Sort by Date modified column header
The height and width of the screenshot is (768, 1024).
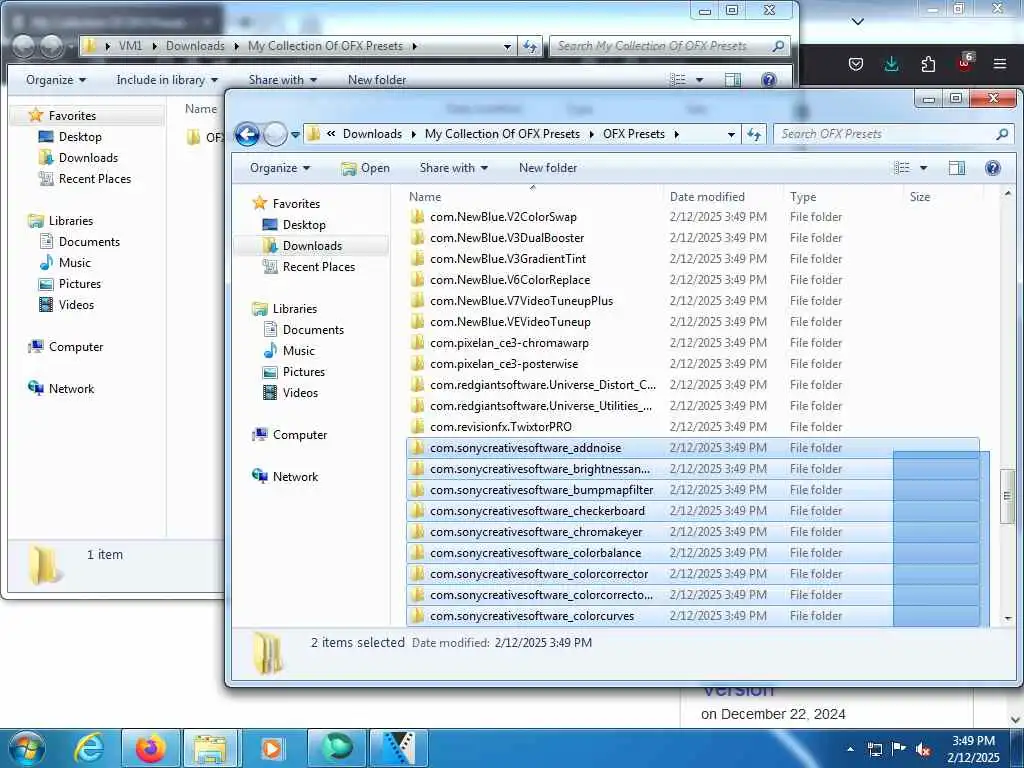point(707,197)
